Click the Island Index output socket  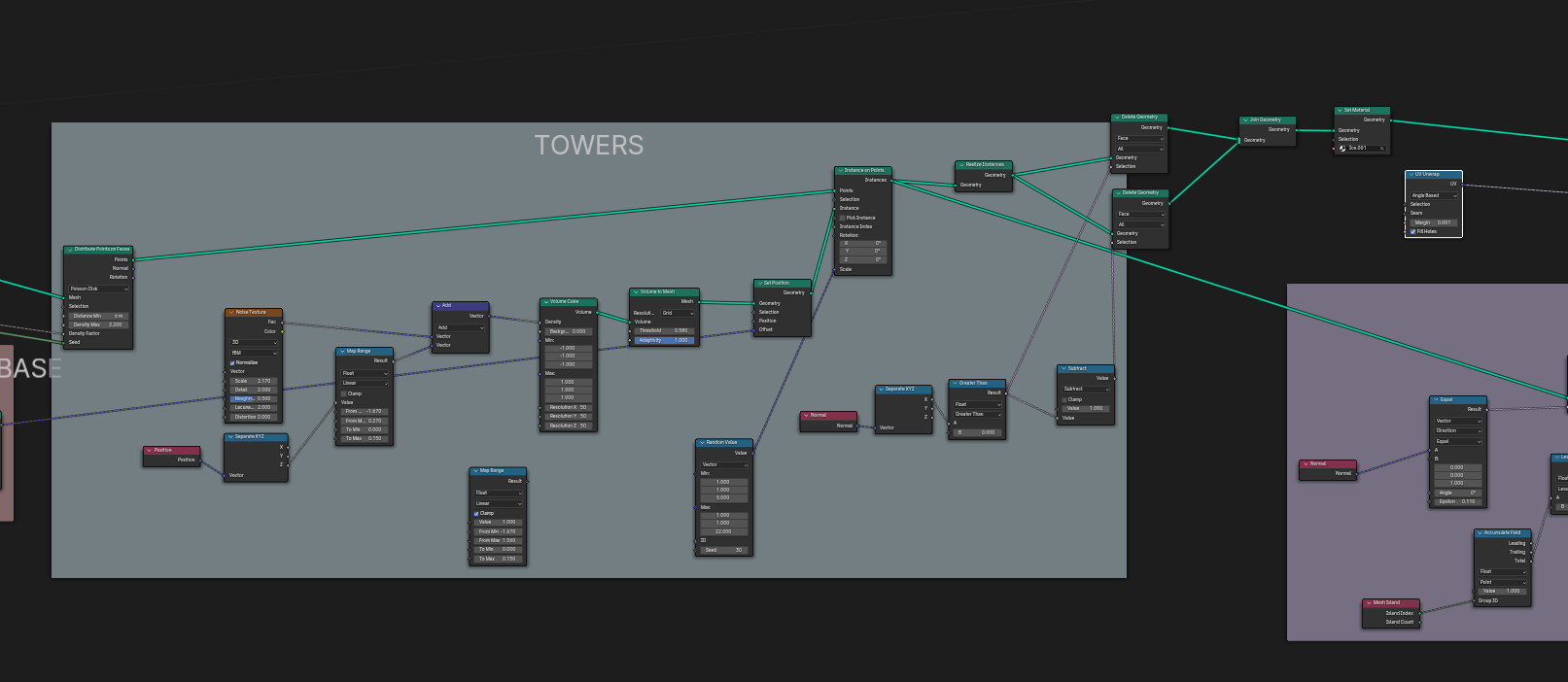(1420, 613)
